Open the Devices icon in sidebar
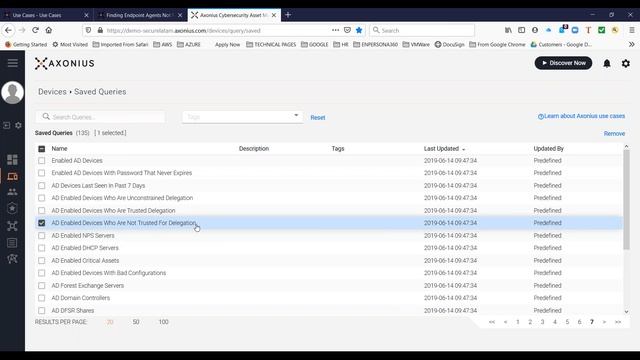The width and height of the screenshot is (640, 360). point(12,176)
